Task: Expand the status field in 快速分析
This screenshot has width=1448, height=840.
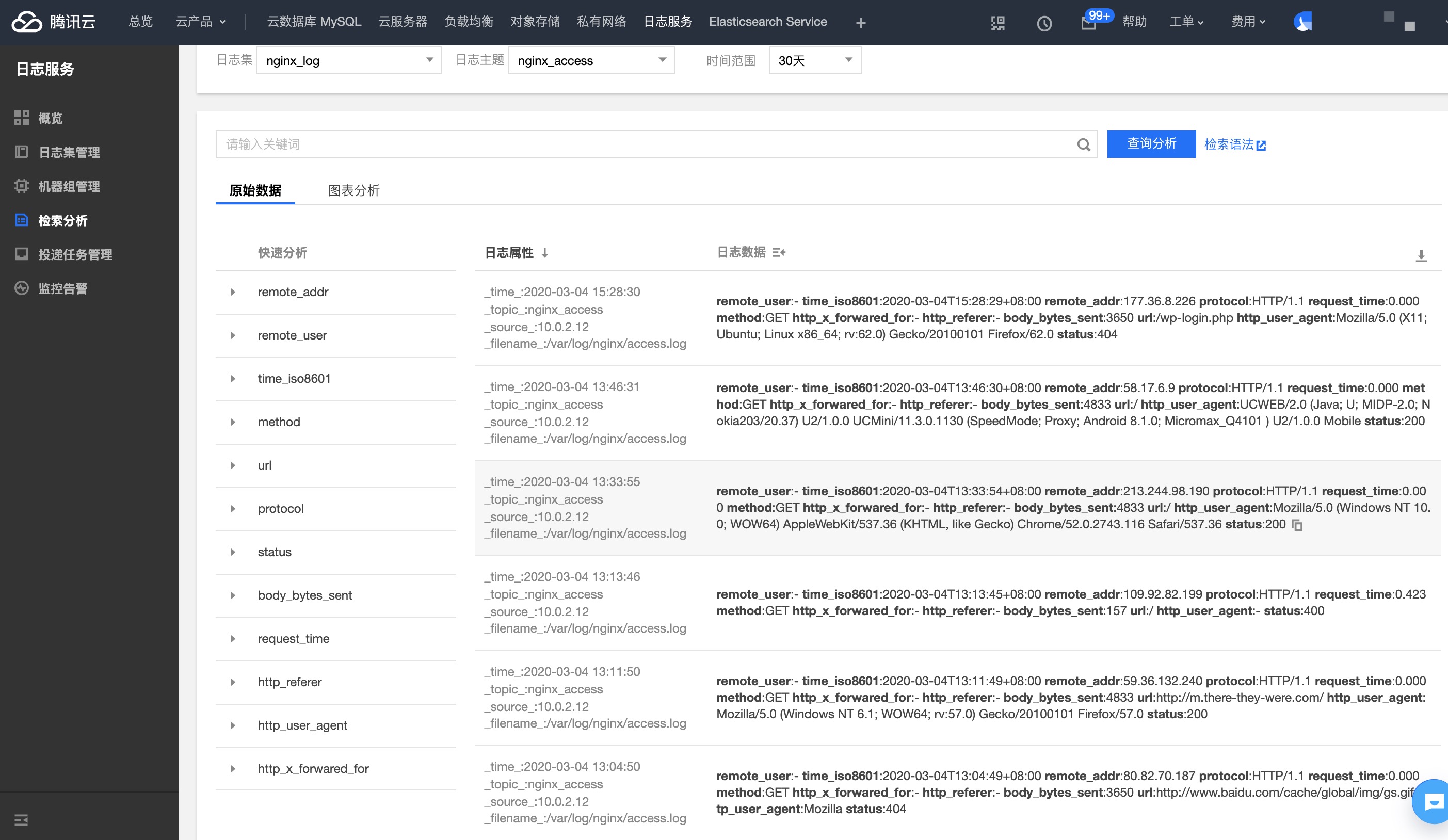Action: point(233,552)
